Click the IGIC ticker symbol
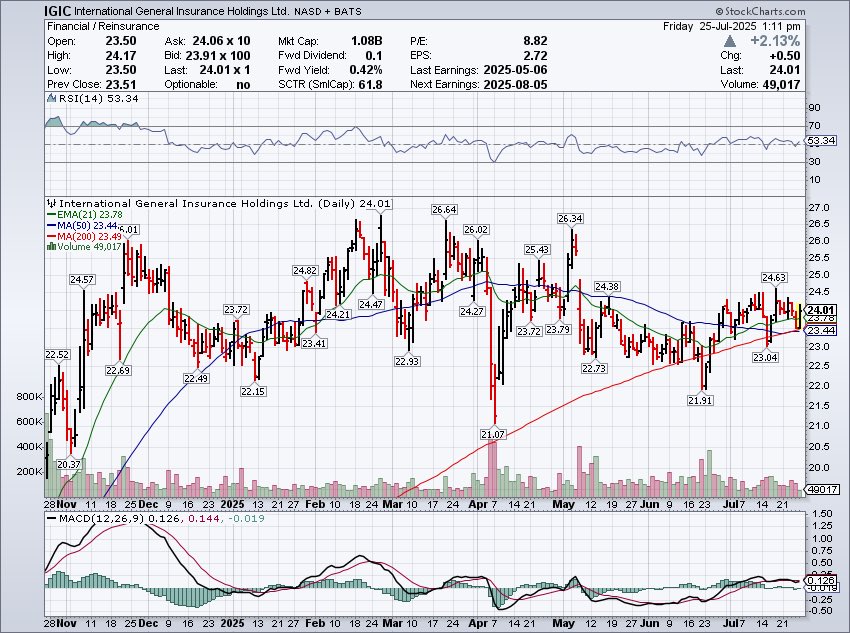 (57, 11)
